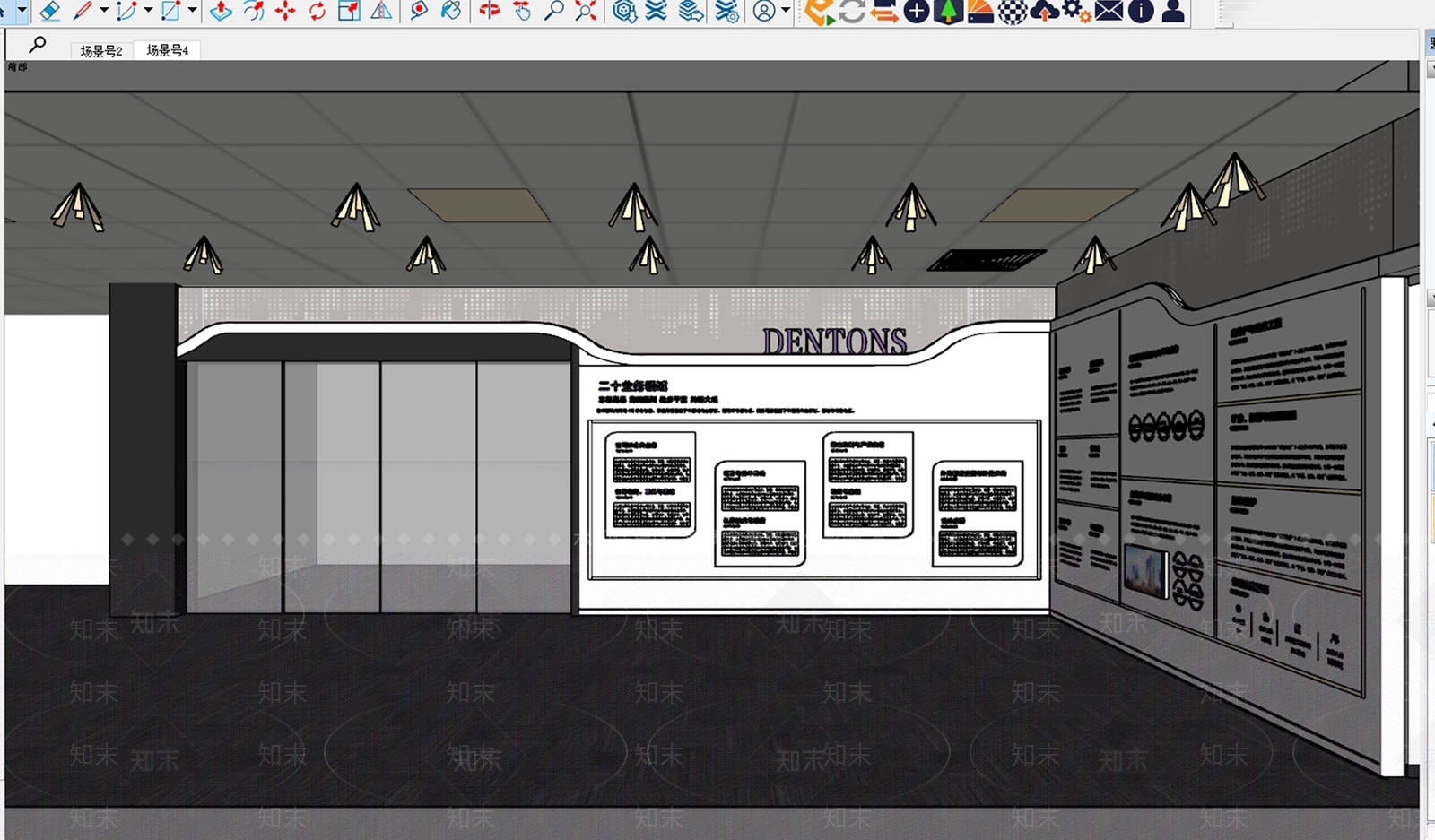Click the signed-in user profile icon

(x=764, y=11)
